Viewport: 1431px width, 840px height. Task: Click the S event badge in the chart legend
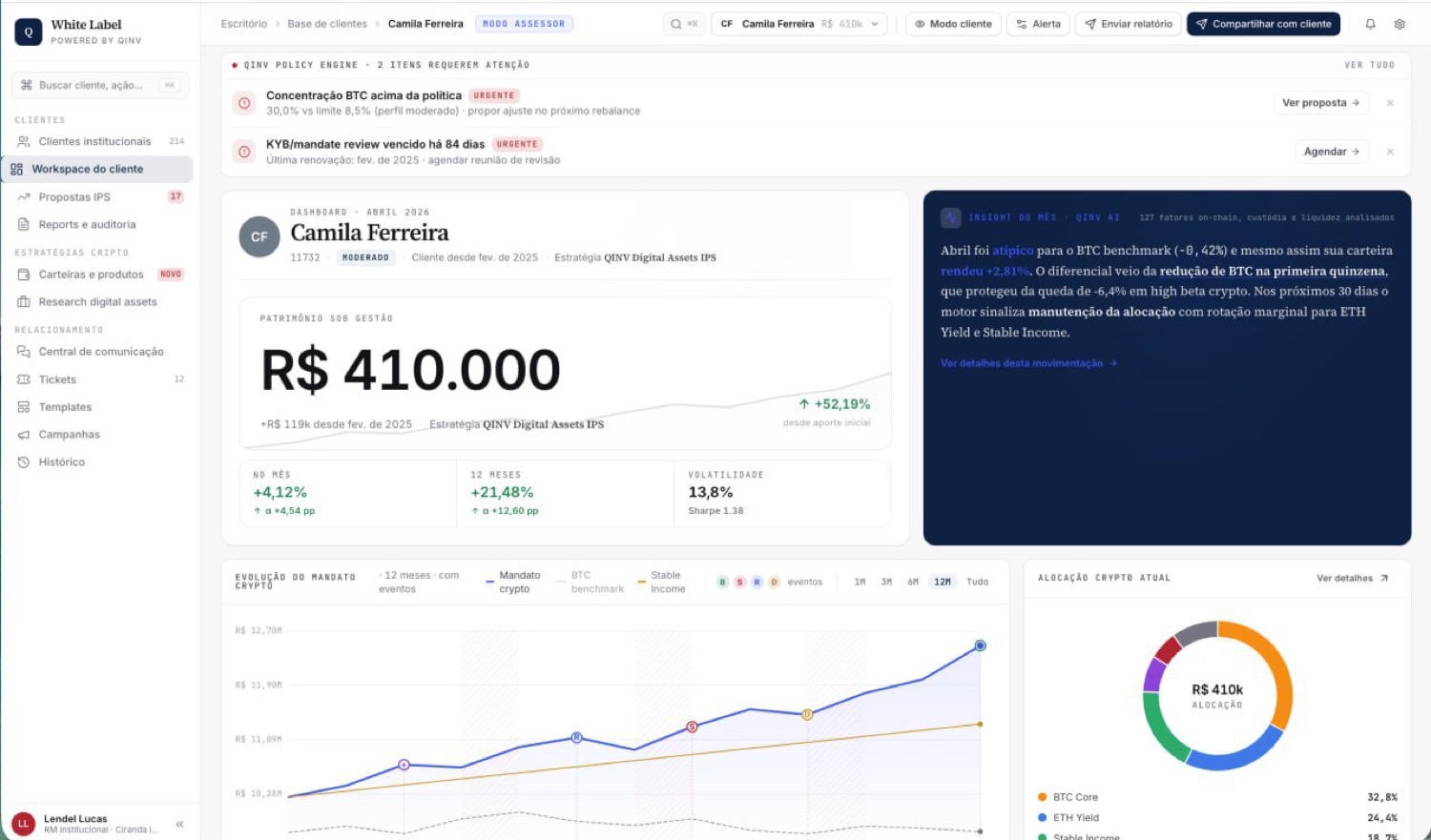click(739, 582)
